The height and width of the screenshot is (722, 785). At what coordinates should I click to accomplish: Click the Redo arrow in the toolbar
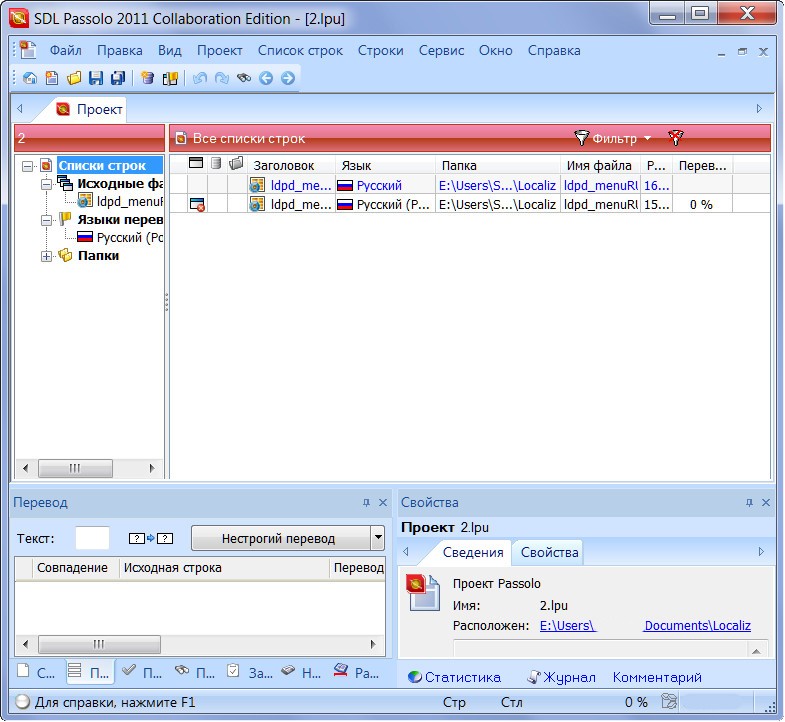pyautogui.click(x=222, y=78)
